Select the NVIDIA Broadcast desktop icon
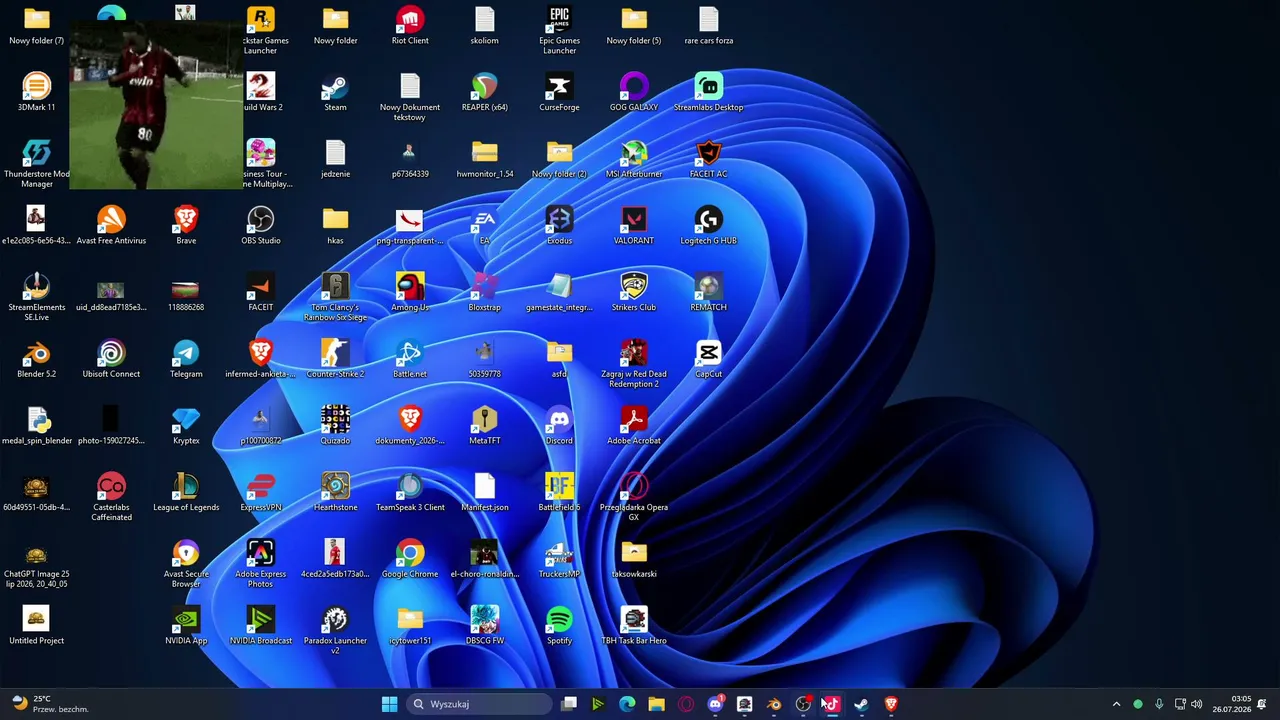This screenshot has width=1280, height=720. click(260, 626)
